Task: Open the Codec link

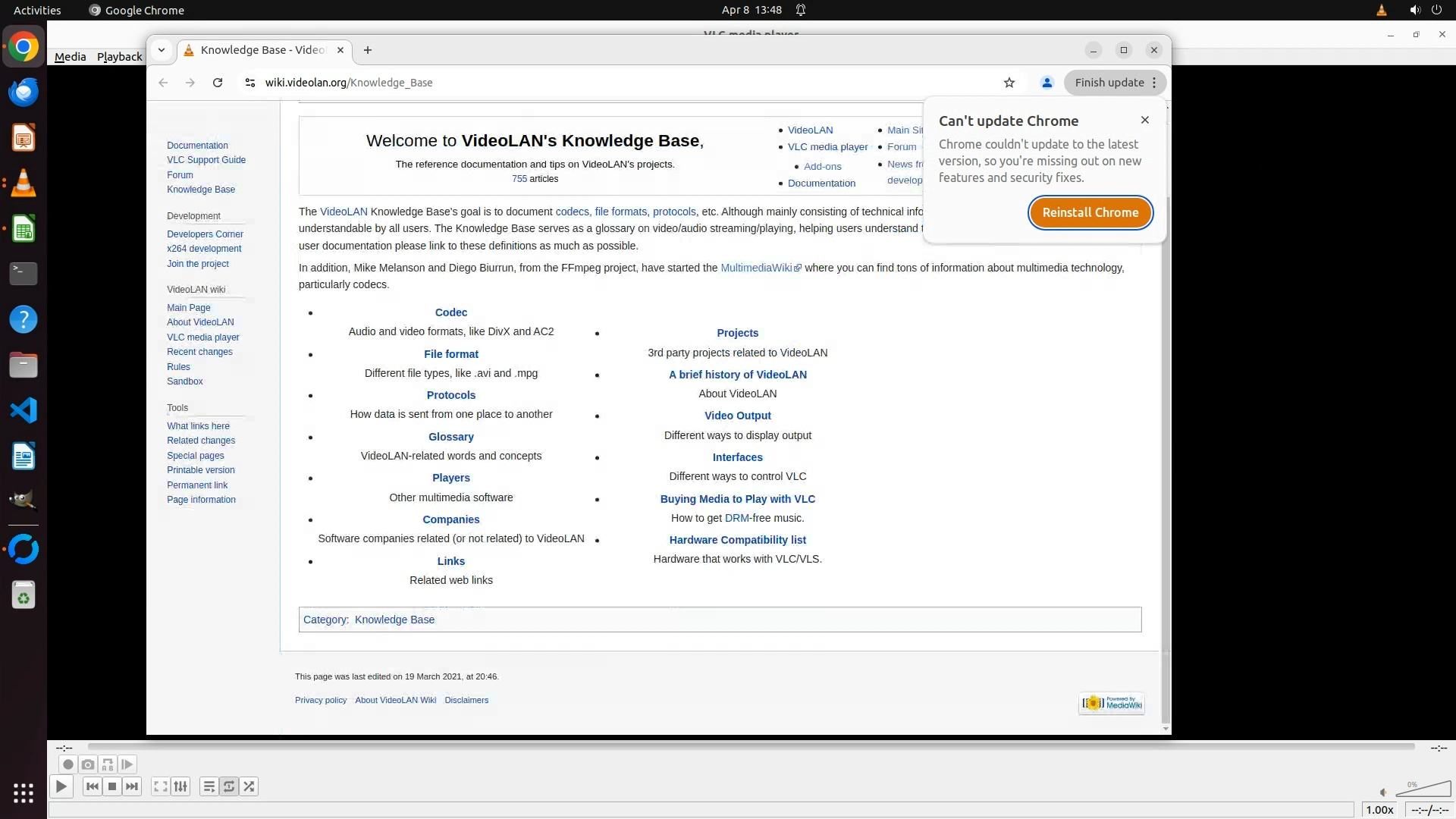Action: click(450, 312)
